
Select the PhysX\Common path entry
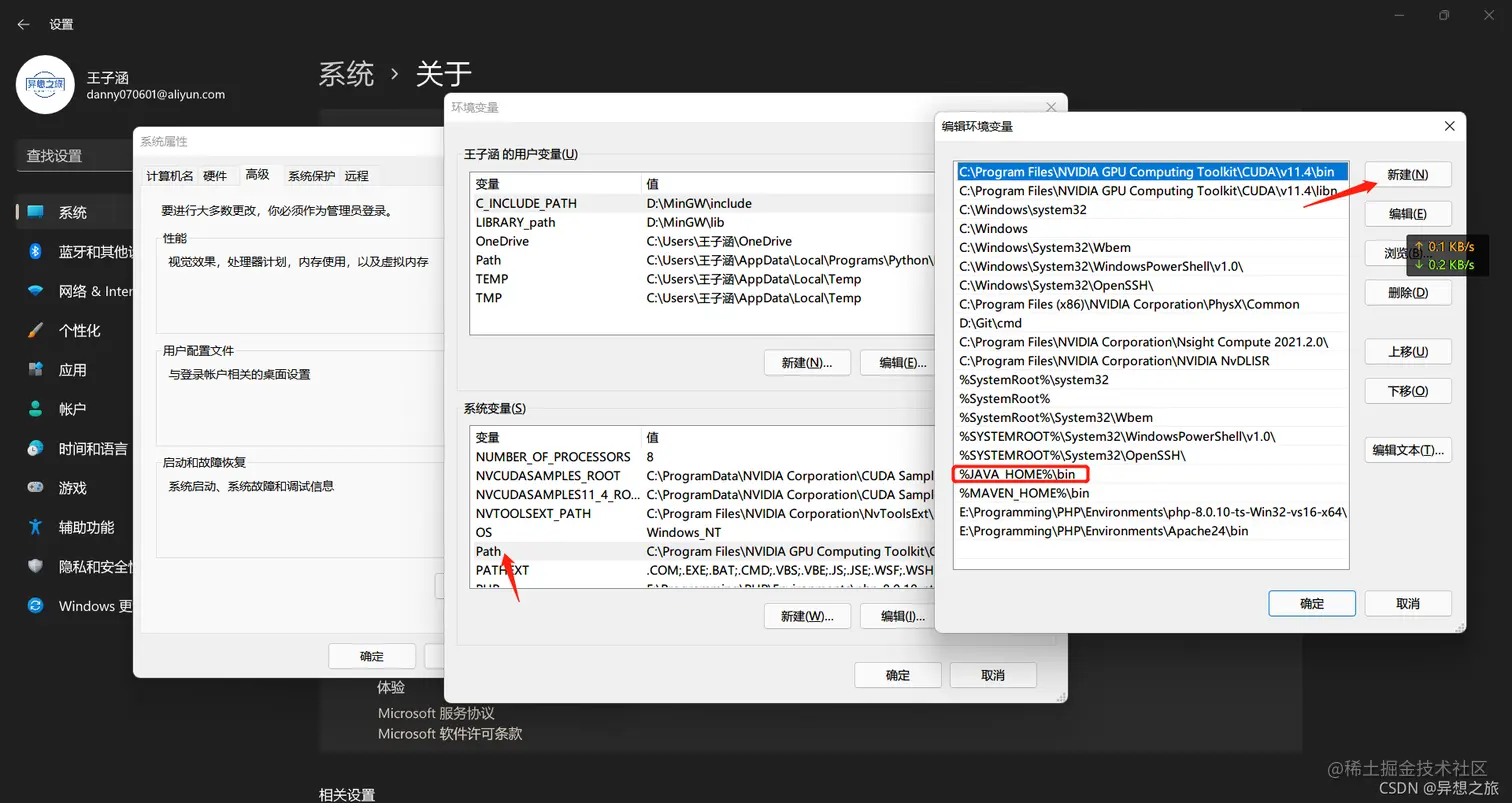1151,304
